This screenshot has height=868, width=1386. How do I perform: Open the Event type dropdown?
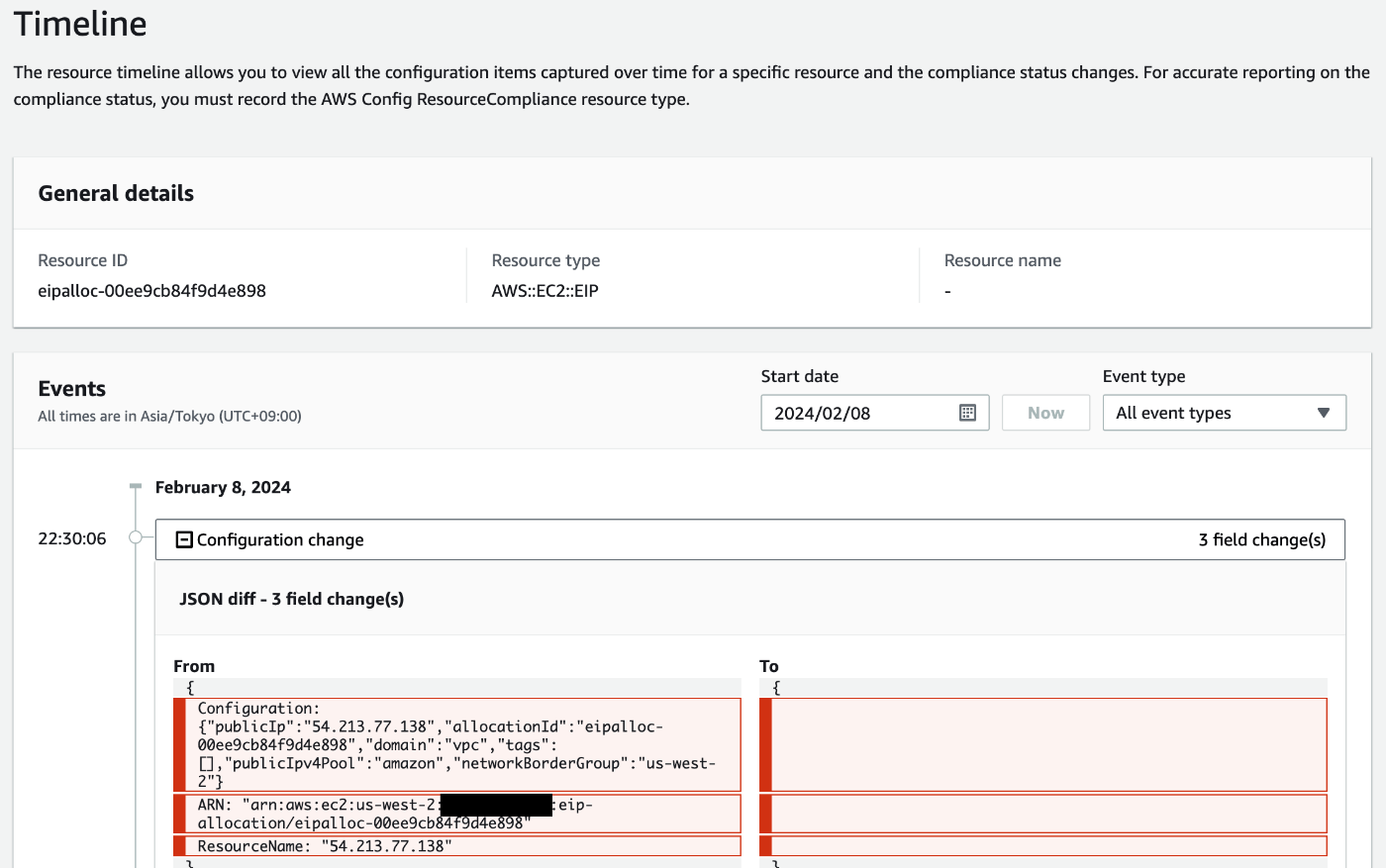(1224, 413)
